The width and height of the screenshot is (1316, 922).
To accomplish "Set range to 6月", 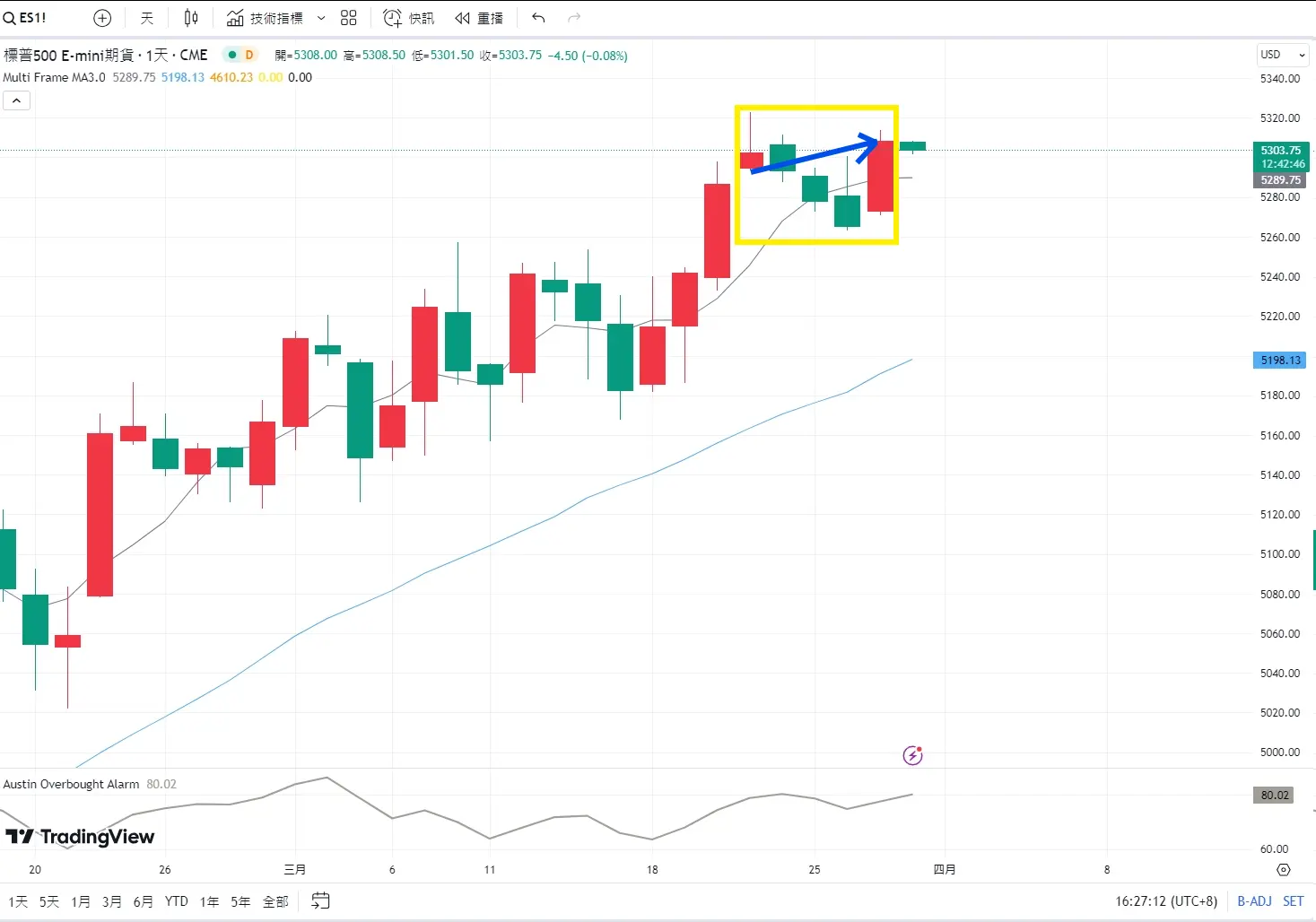I will [x=144, y=901].
